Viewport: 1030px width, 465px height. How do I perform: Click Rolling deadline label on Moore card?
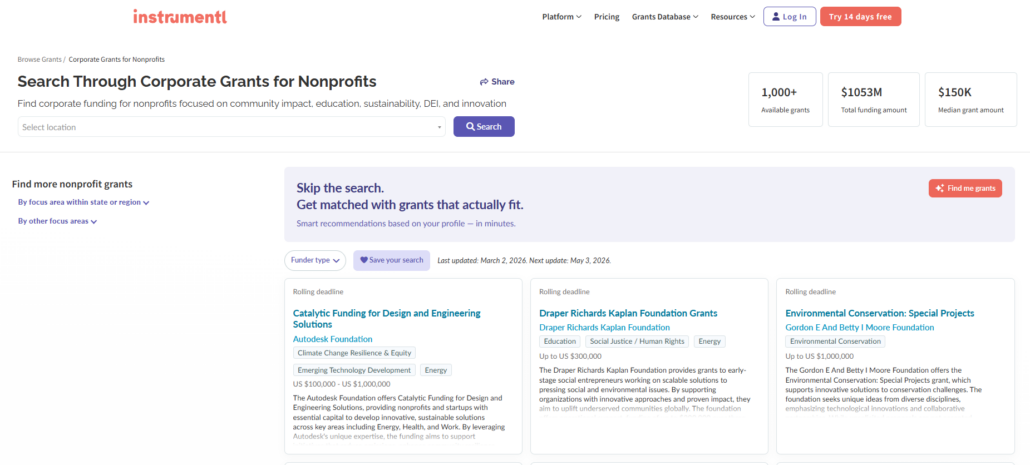(x=811, y=292)
